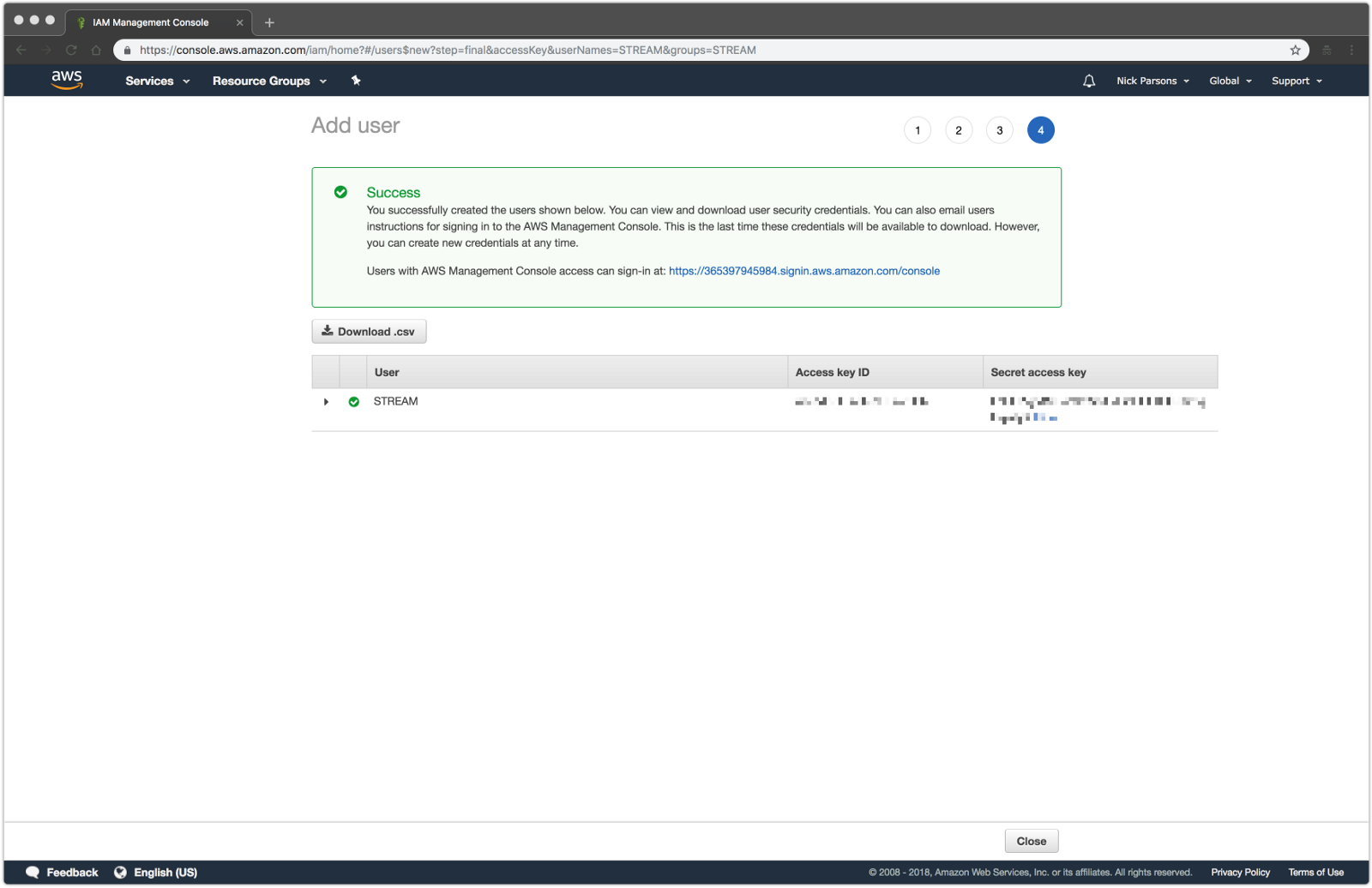Click the Feedback link in footer
This screenshot has height=888, width=1372.
pyautogui.click(x=72, y=873)
